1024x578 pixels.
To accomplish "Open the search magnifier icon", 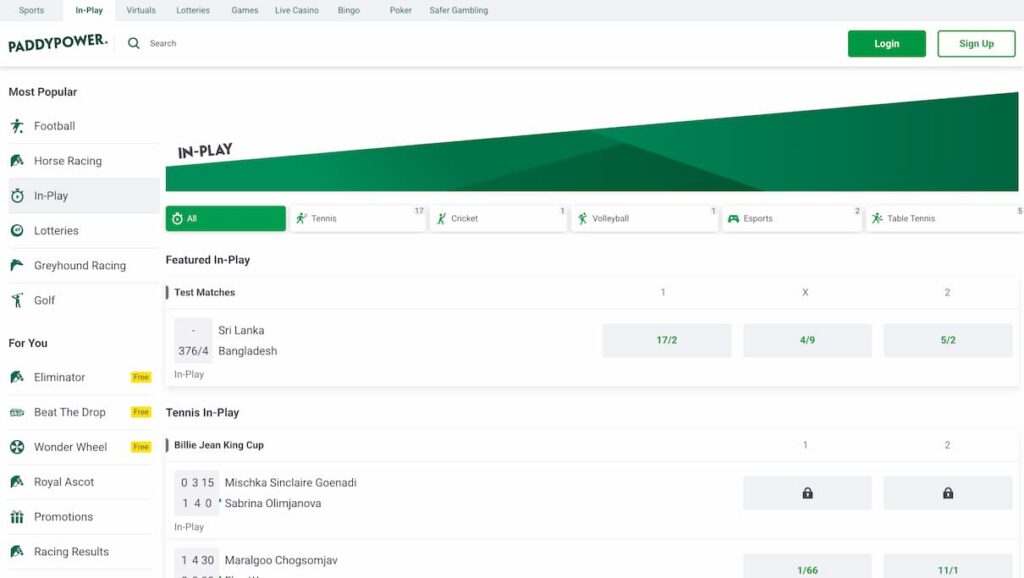I will click(x=134, y=43).
